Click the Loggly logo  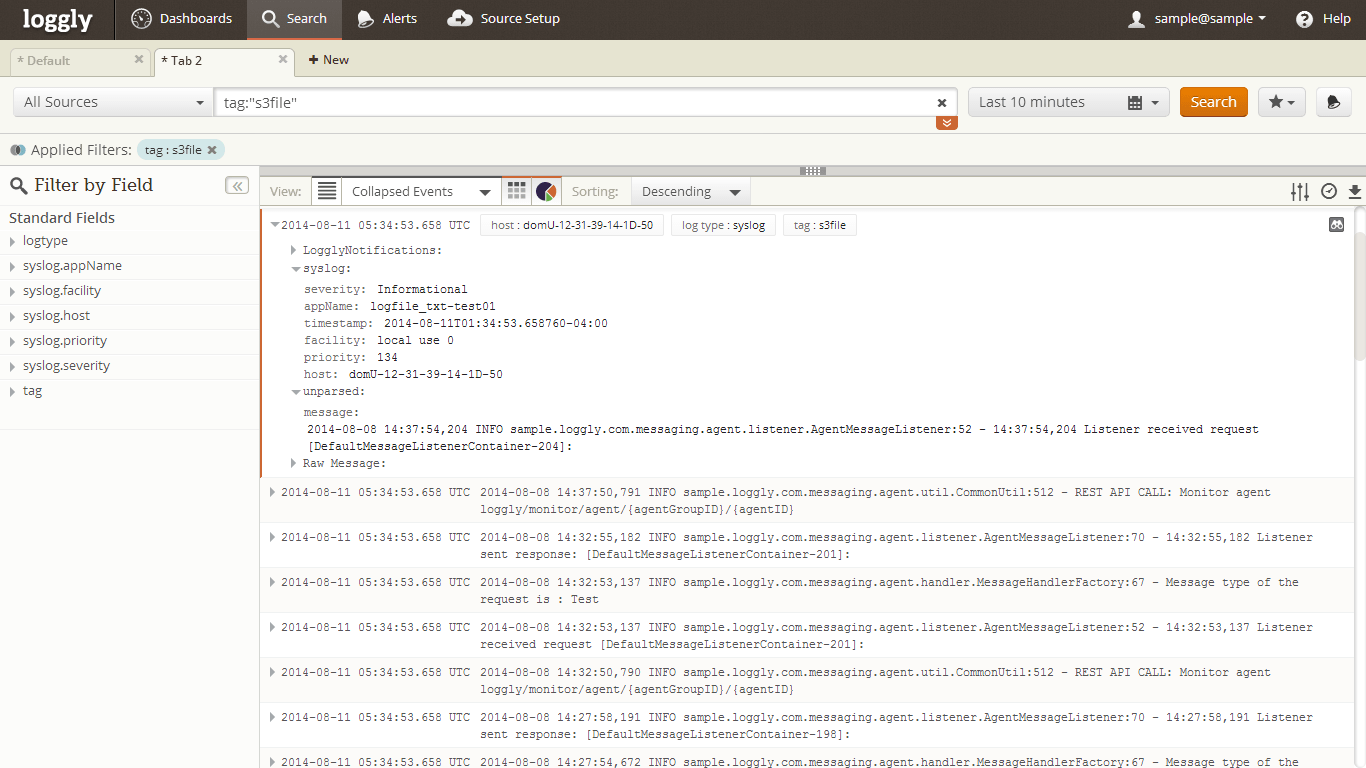[57, 19]
